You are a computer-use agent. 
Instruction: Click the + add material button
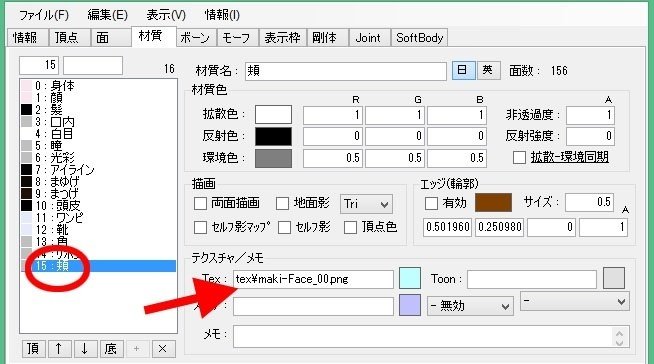137,349
